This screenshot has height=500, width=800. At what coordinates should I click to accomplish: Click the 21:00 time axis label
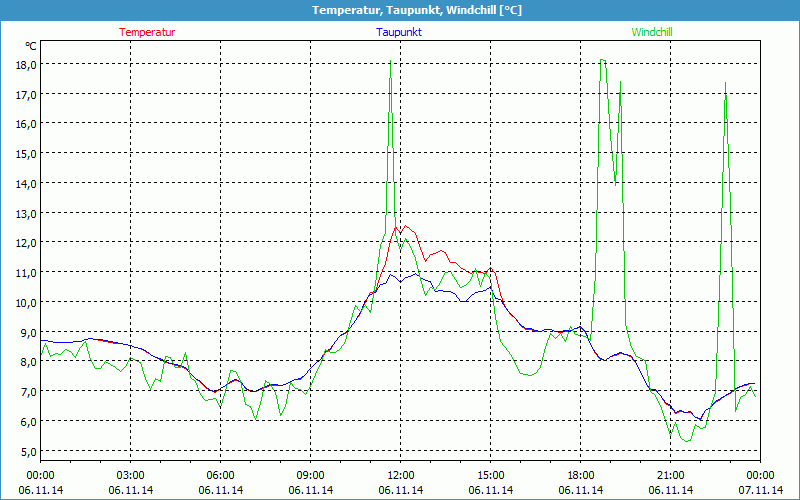[x=670, y=475]
